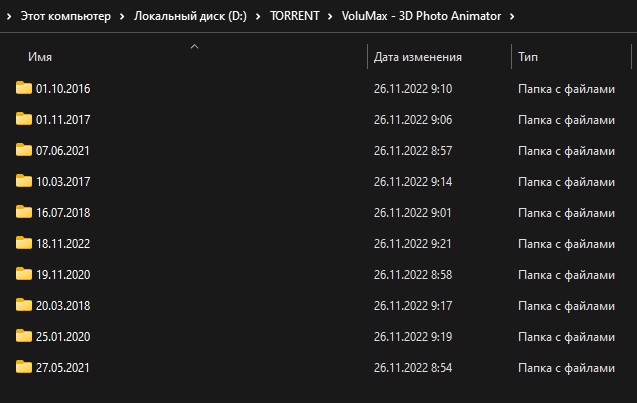
Task: Select the 16.07.2018 folder icon
Action: (x=24, y=212)
